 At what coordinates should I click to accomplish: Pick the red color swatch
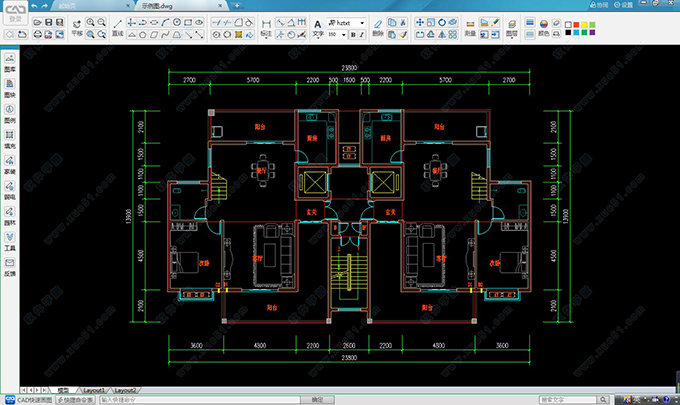[576, 25]
